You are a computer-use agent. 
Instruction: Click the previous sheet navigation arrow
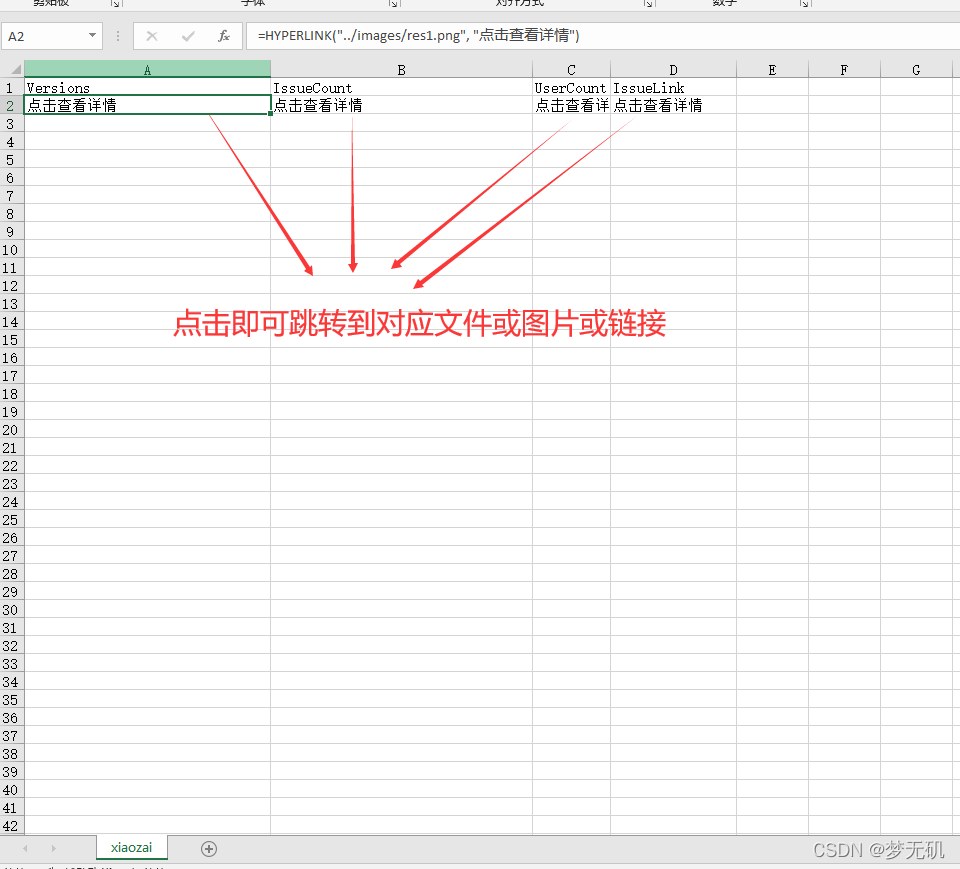(25, 849)
